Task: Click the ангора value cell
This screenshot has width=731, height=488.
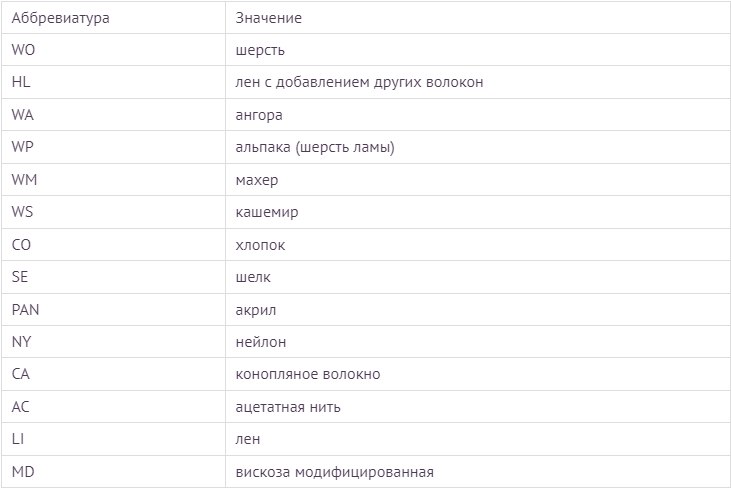Action: click(478, 115)
